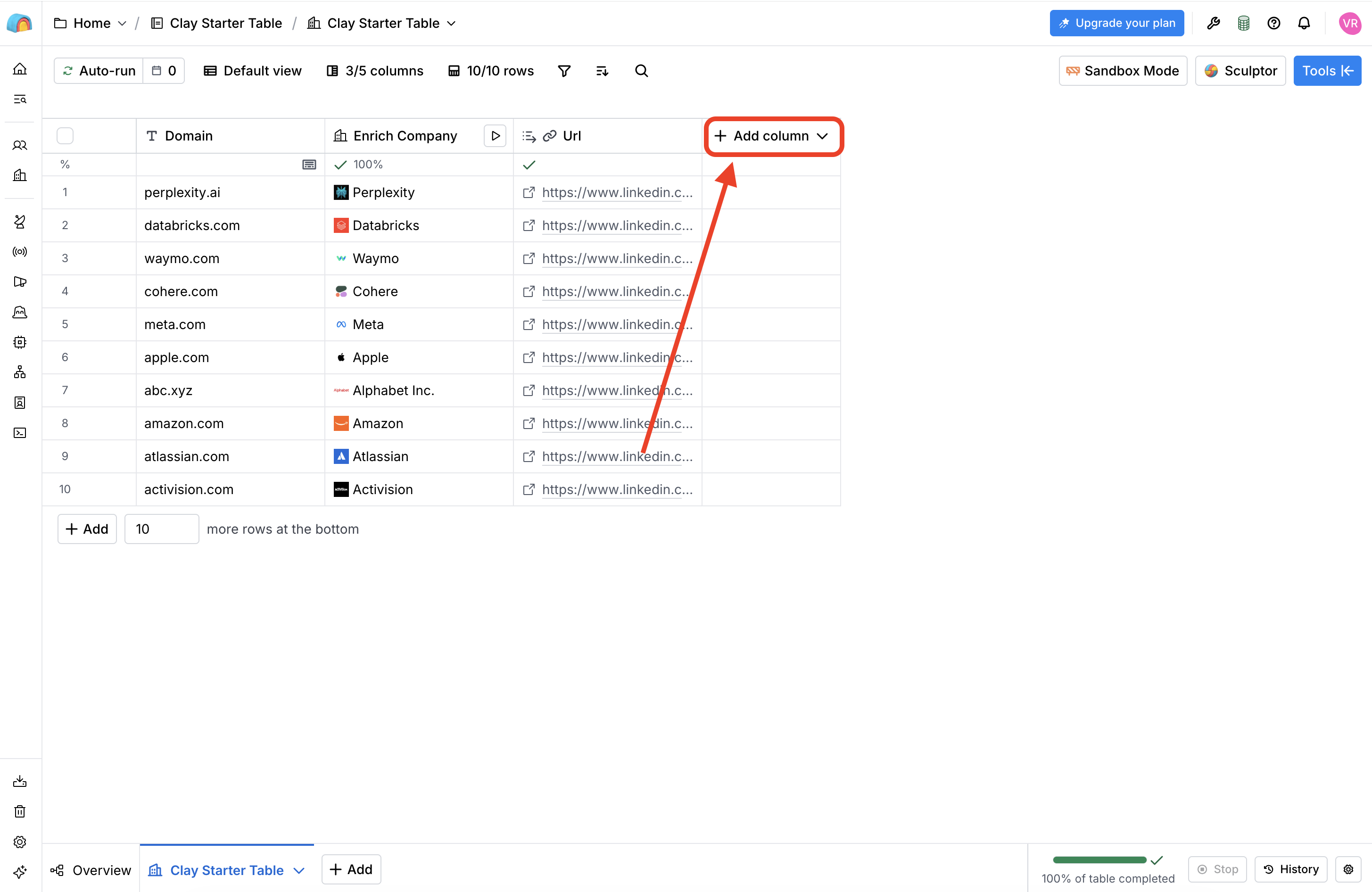Viewport: 1372px width, 892px height.
Task: Switch to the Overview tab
Action: click(91, 870)
